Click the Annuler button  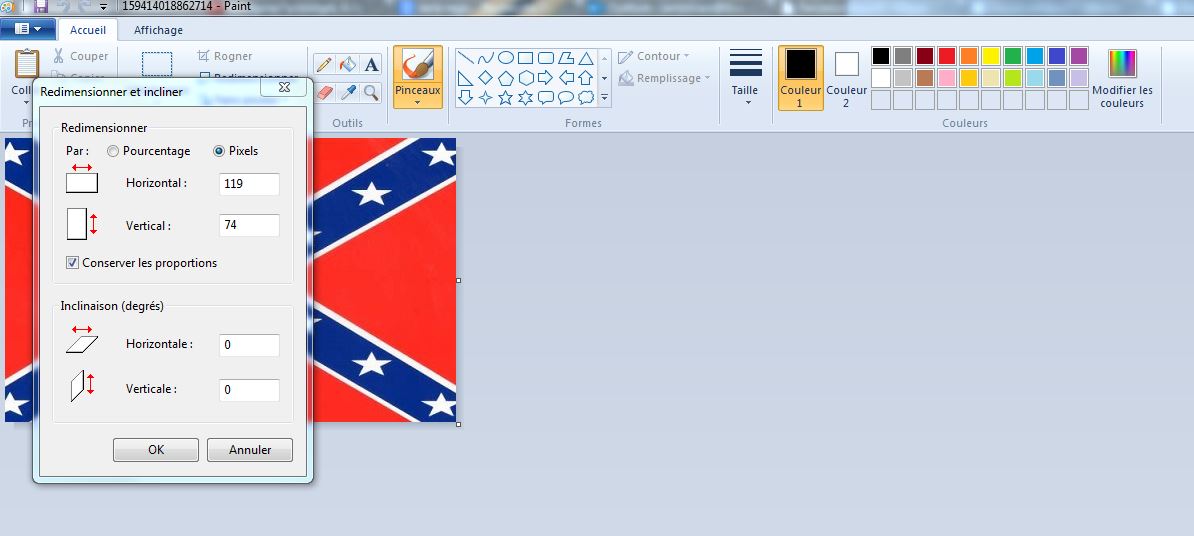coord(250,450)
